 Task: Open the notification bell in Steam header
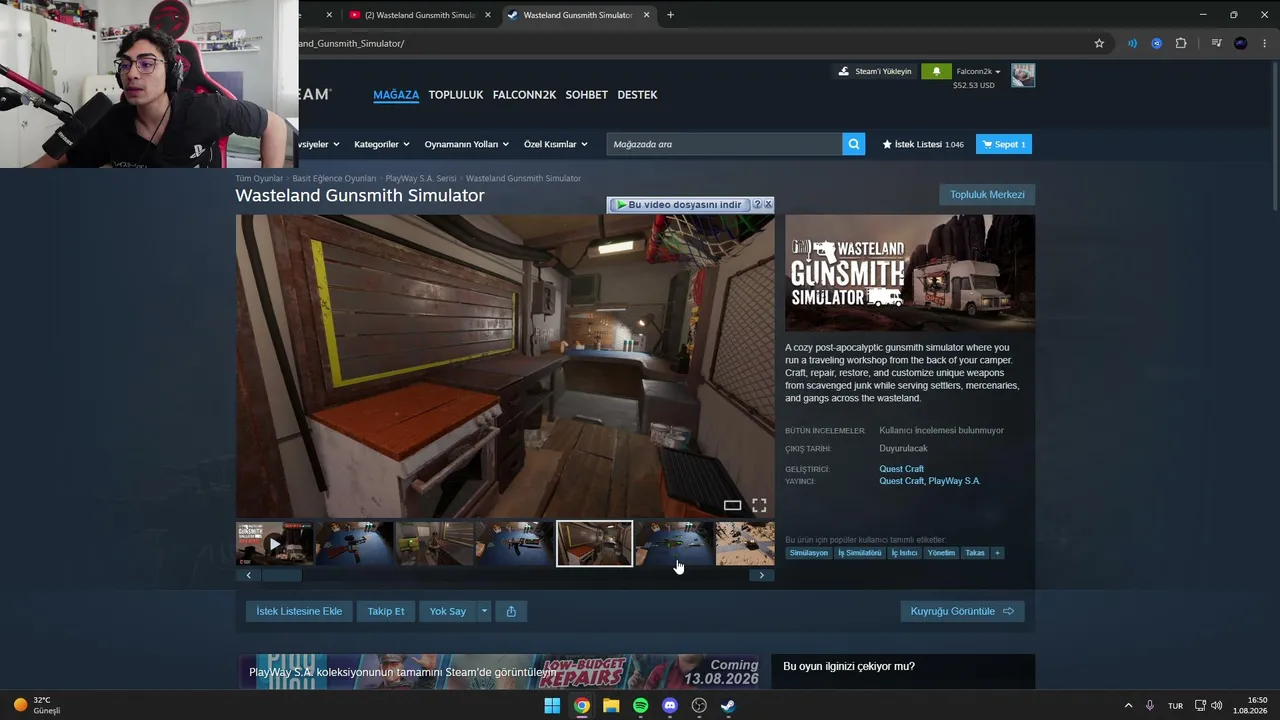point(936,72)
